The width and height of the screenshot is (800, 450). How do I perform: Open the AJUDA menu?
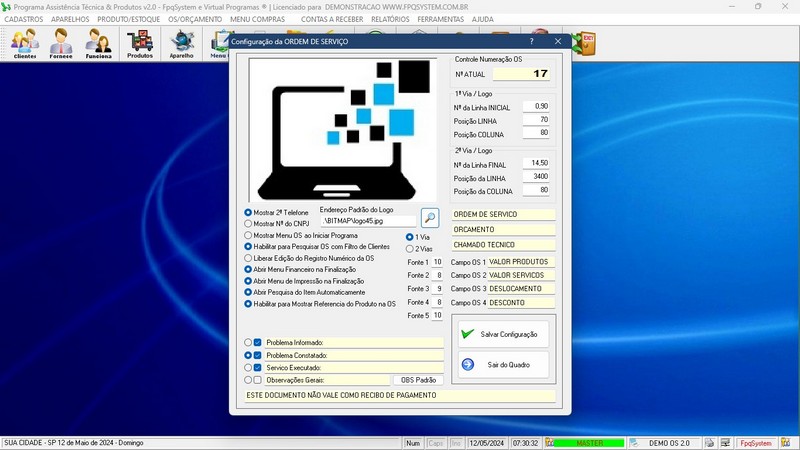click(x=483, y=19)
